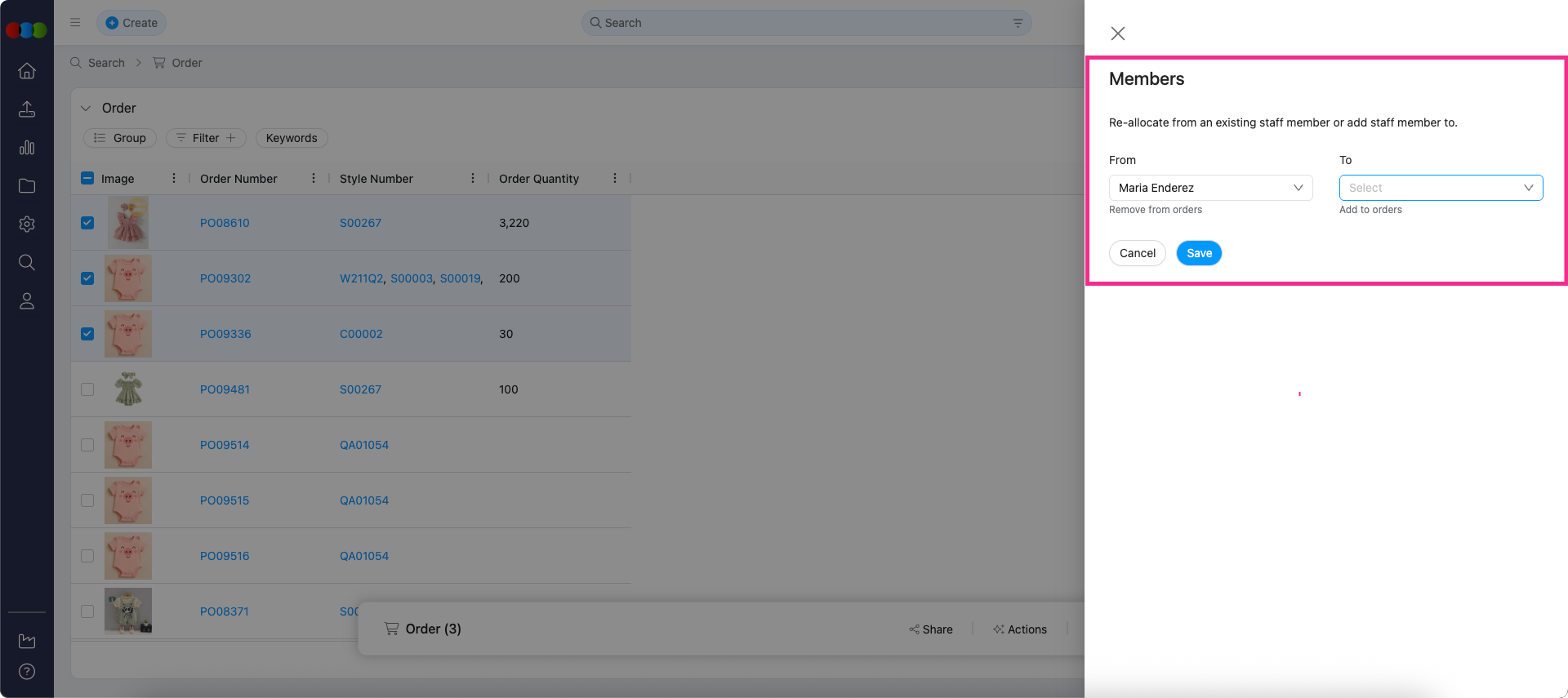Collapse the Order section chevron
Viewport: 1568px width, 698px height.
(x=86, y=109)
